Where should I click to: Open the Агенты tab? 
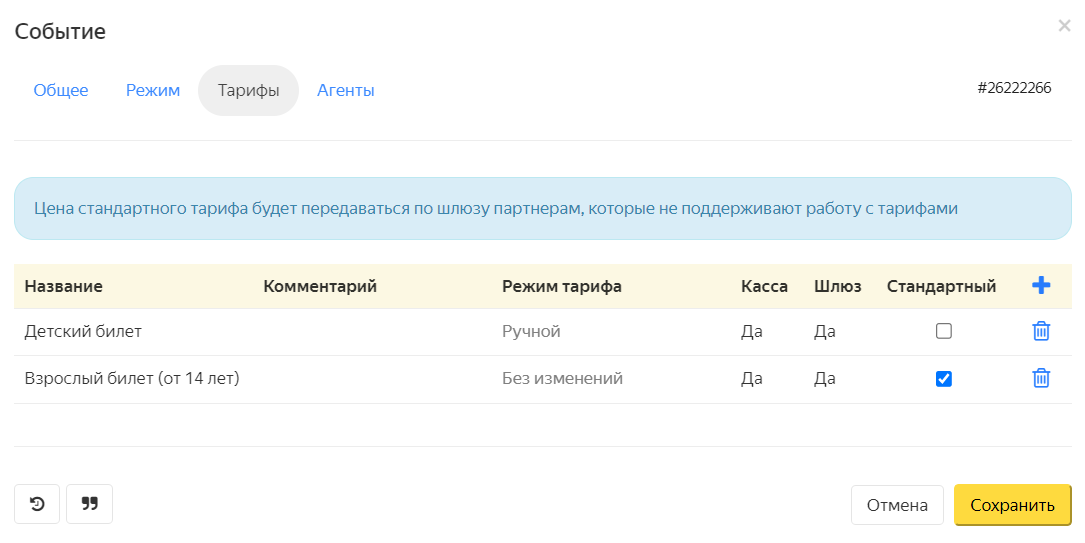(x=346, y=91)
